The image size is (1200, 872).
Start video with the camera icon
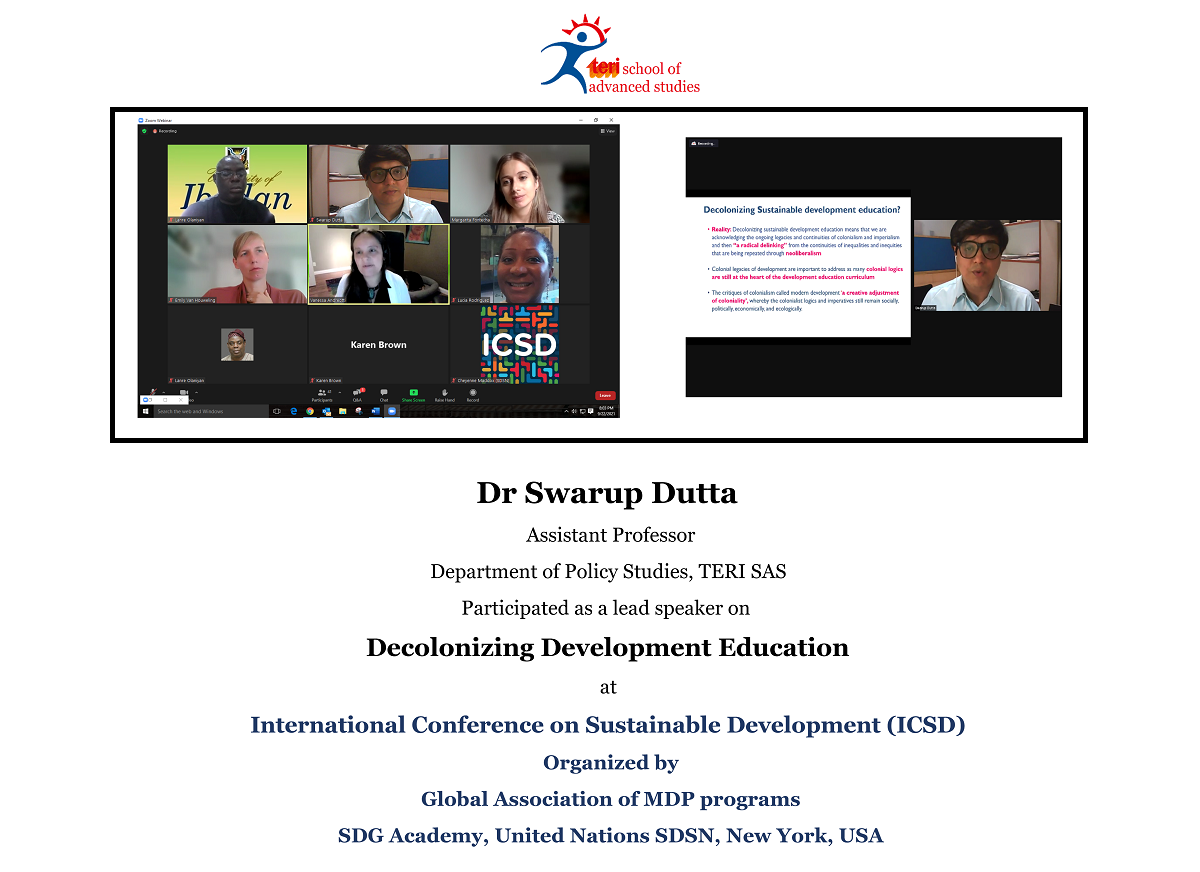[184, 392]
